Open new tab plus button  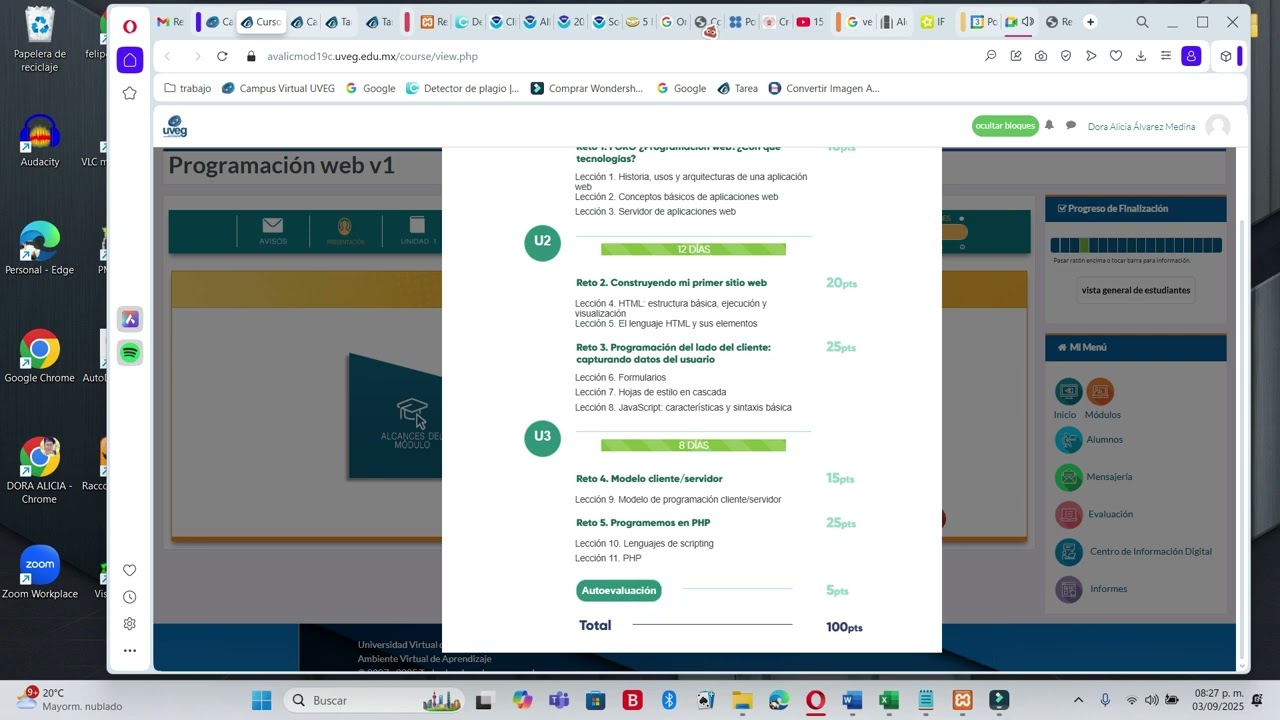[1090, 22]
